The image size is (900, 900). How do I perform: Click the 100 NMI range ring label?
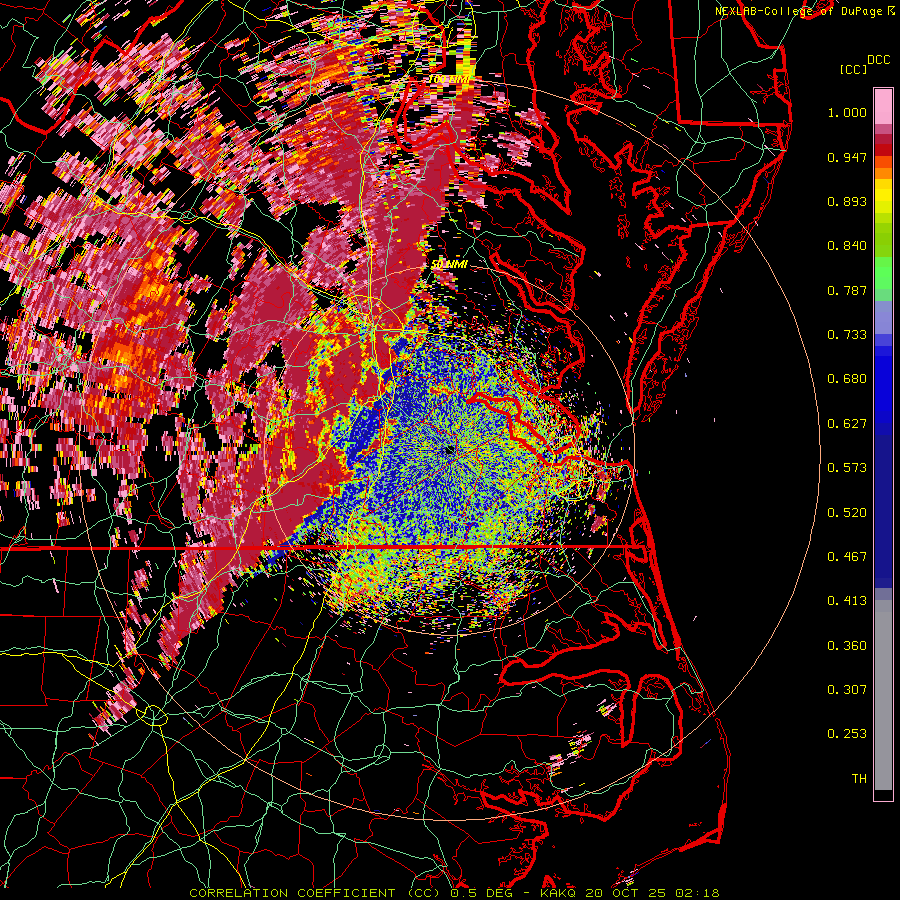pyautogui.click(x=449, y=79)
